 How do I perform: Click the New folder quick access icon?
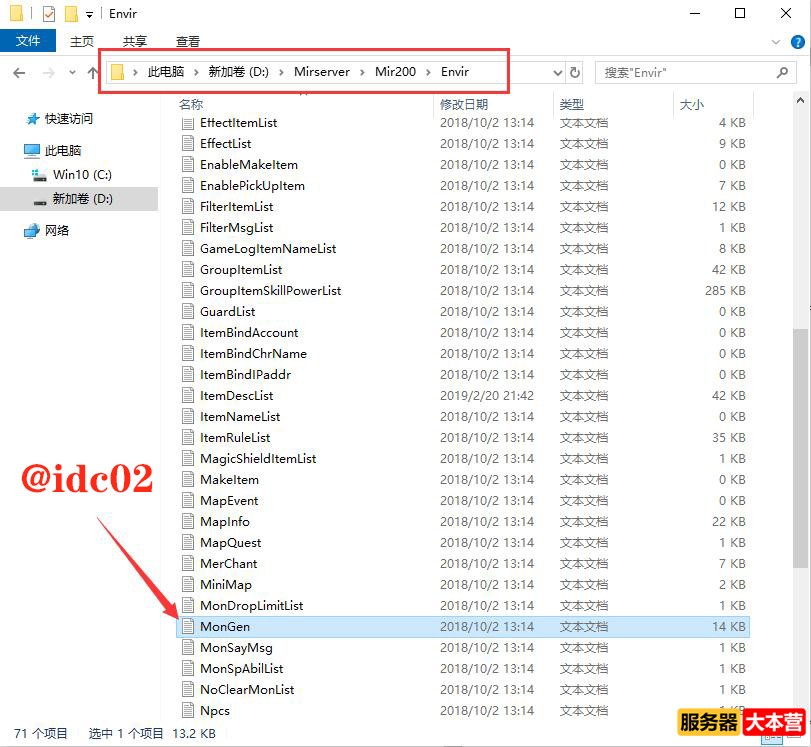click(x=71, y=13)
